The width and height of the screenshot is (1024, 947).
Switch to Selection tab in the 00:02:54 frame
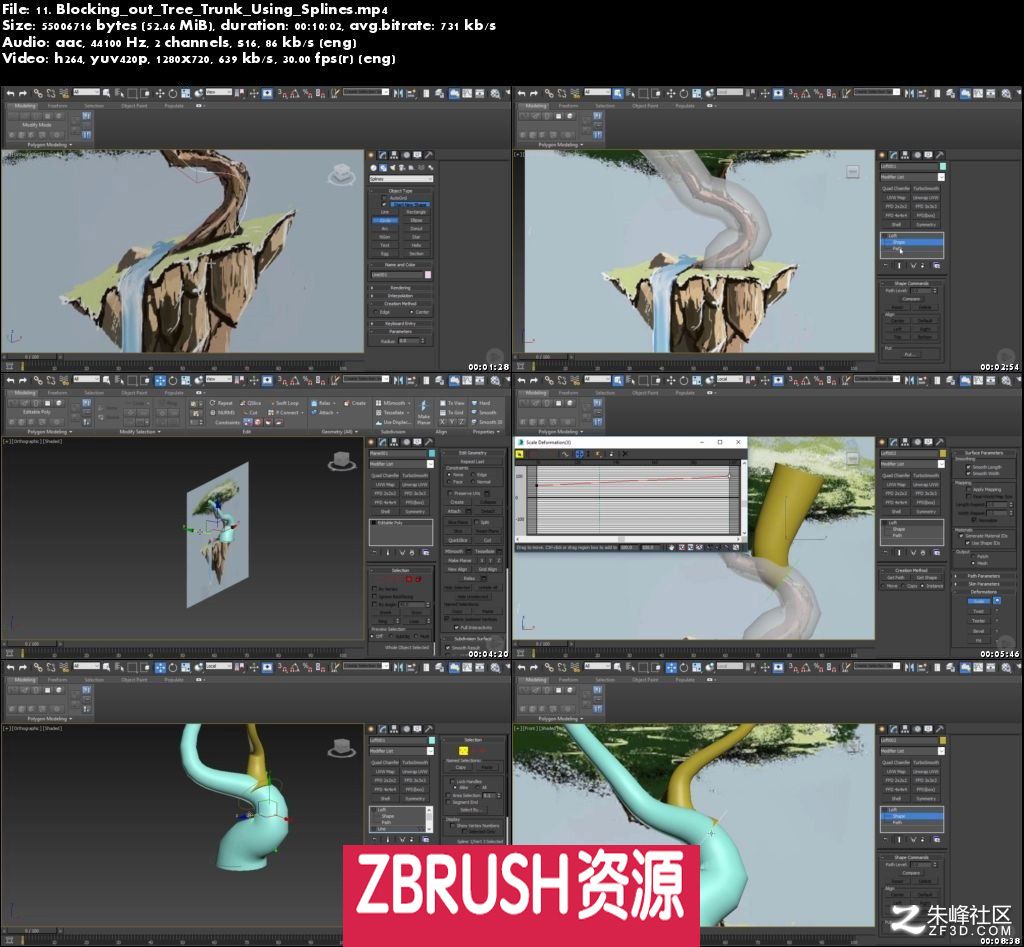click(605, 106)
